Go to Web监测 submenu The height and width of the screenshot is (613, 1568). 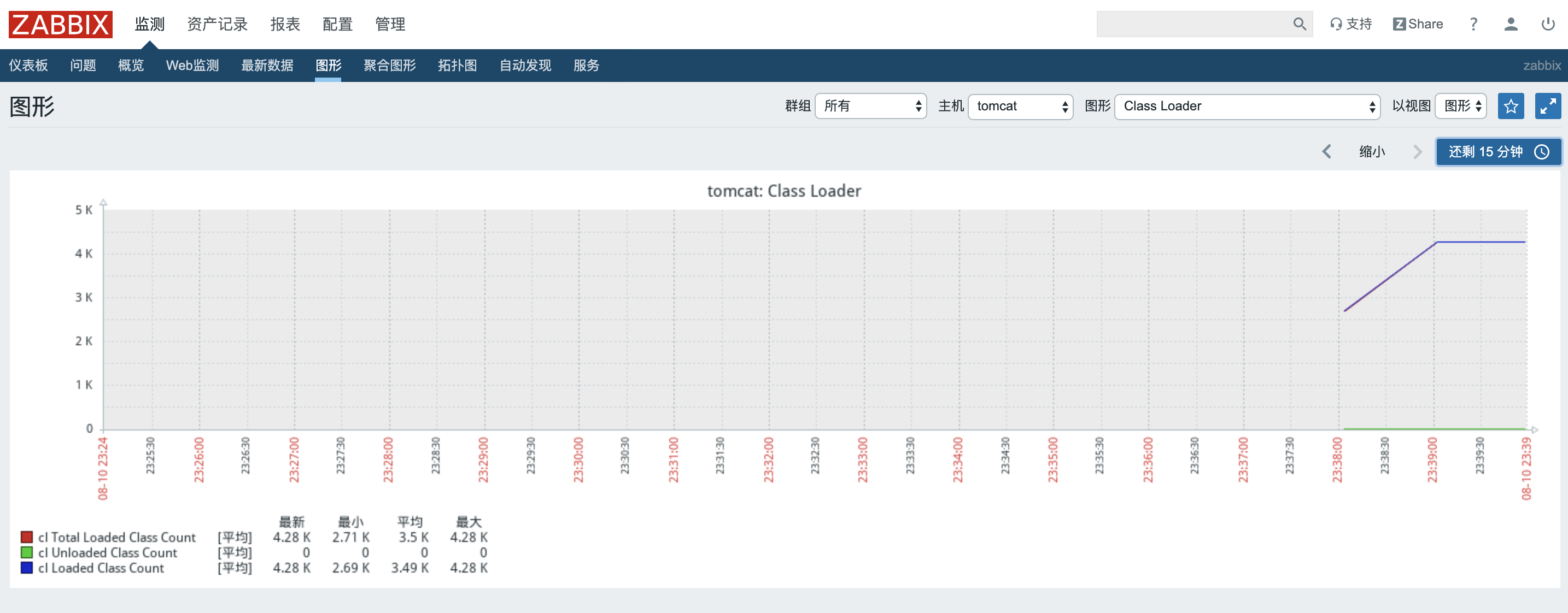click(x=192, y=65)
